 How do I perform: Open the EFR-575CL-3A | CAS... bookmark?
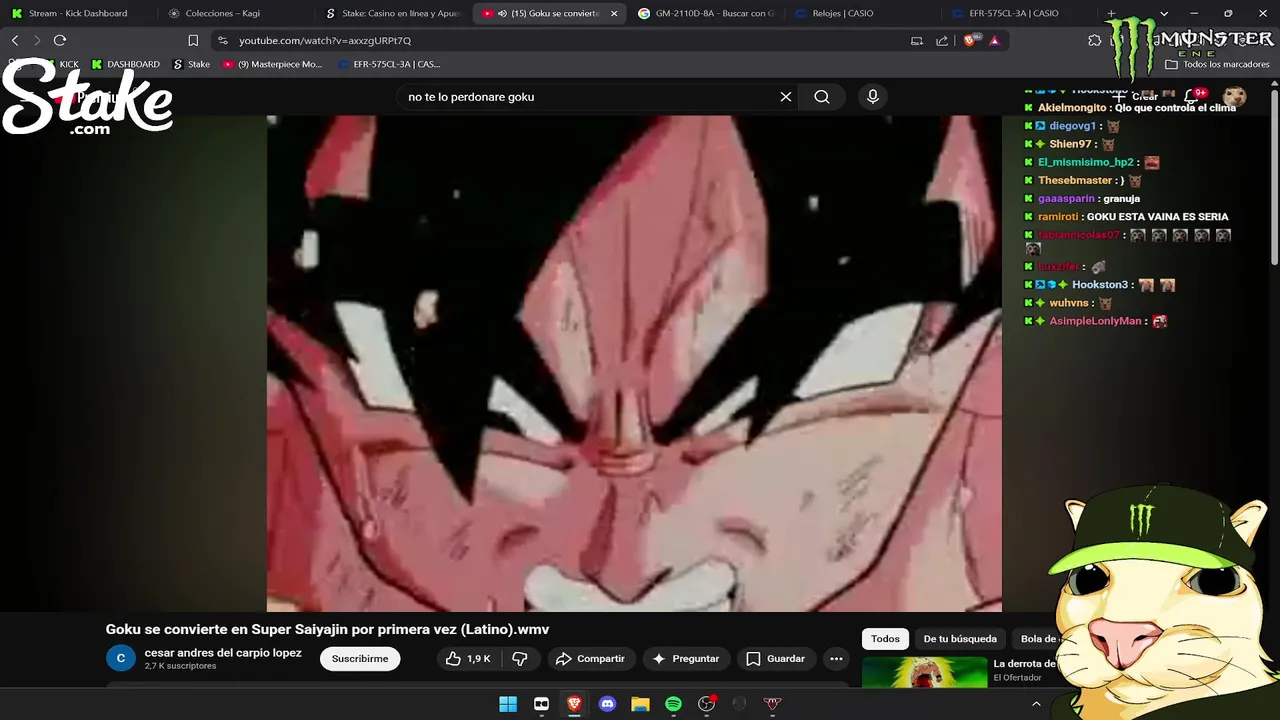point(389,64)
